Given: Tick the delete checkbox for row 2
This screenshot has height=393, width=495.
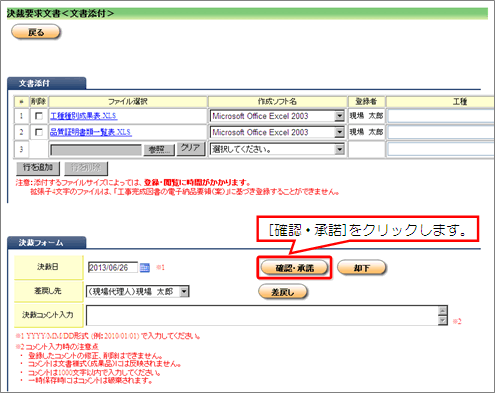Looking at the screenshot, I should click(39, 132).
